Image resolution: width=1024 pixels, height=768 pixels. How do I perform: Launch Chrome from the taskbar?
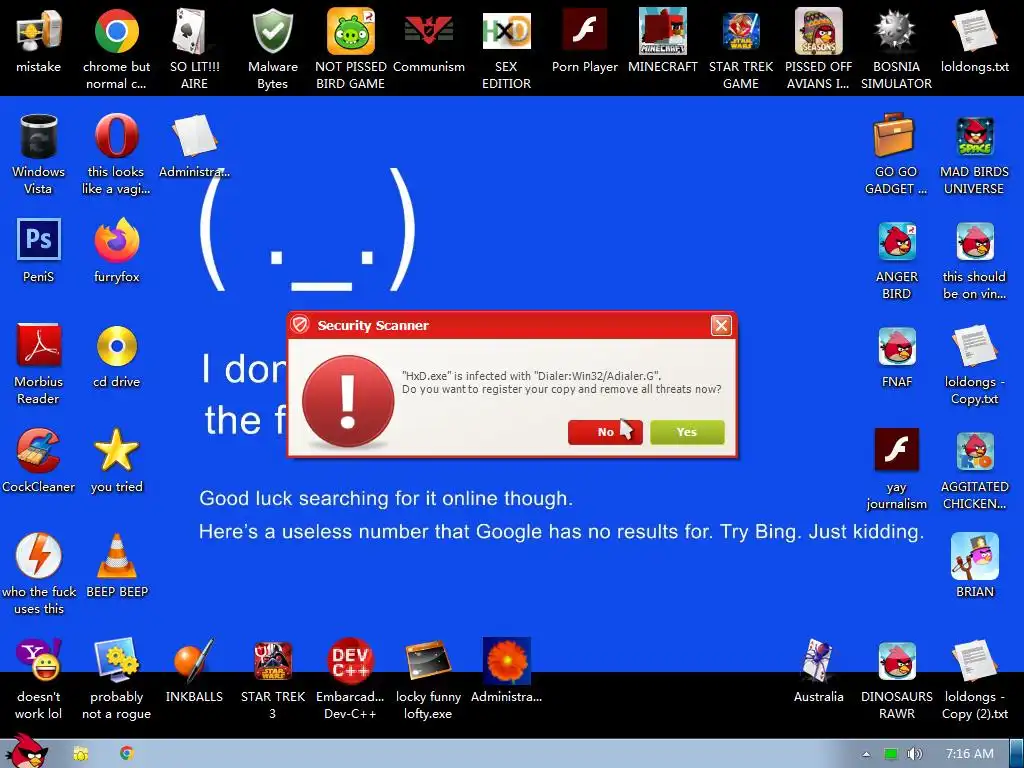click(x=127, y=754)
